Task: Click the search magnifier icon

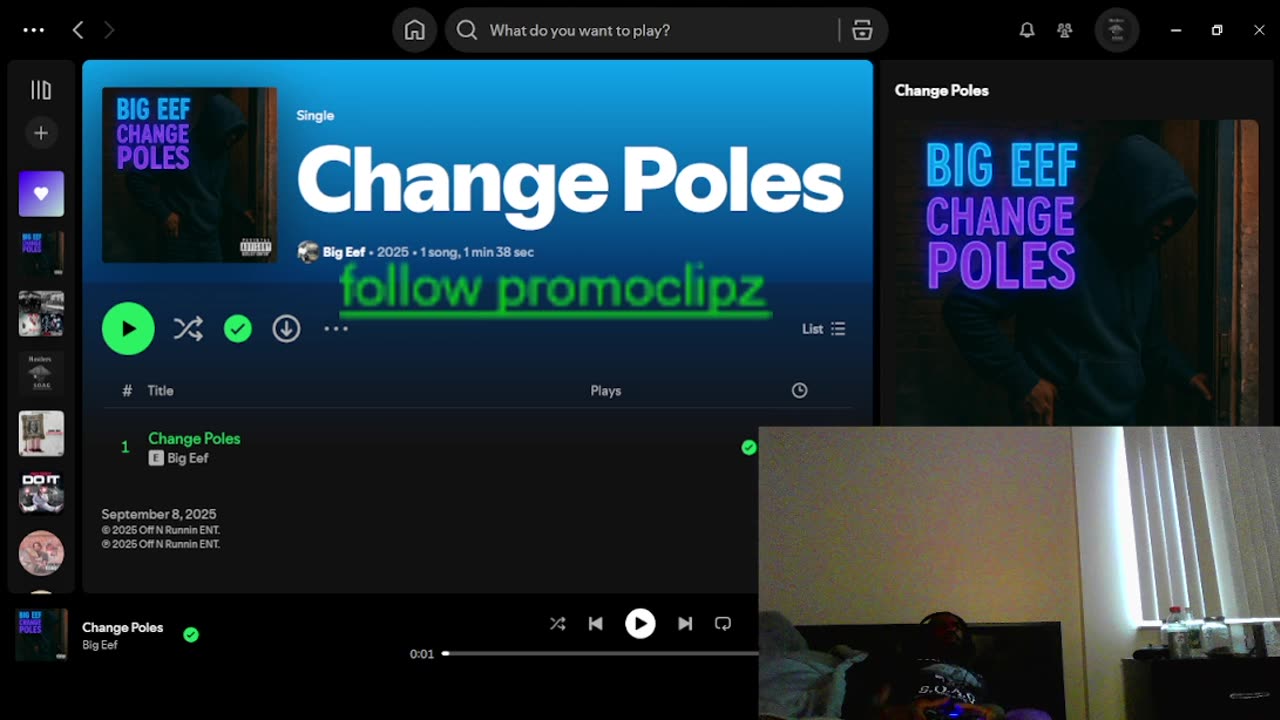Action: click(x=467, y=30)
